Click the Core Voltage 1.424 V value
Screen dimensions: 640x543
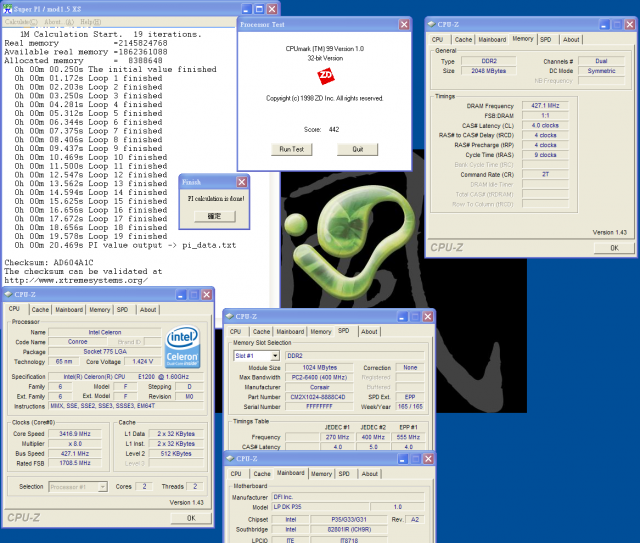[x=143, y=362]
